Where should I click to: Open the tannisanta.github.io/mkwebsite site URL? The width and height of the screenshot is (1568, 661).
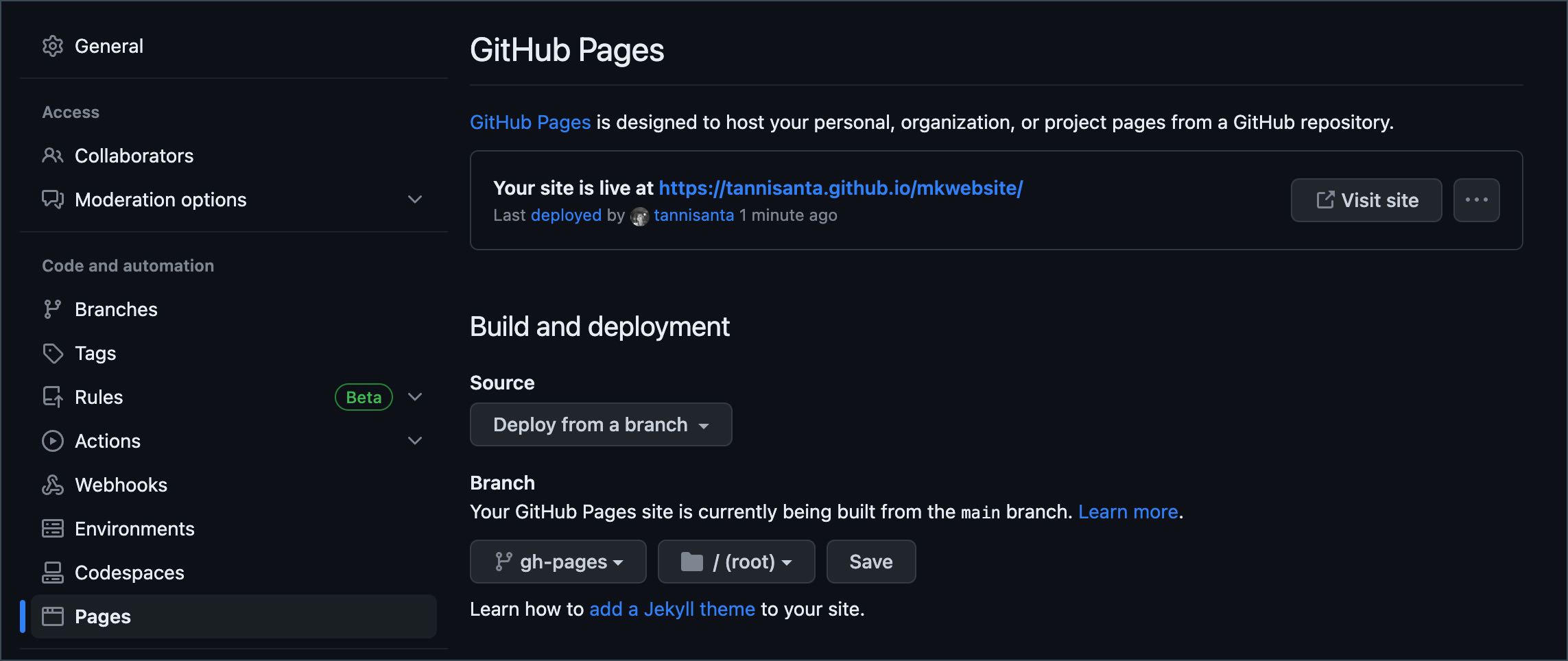[841, 188]
